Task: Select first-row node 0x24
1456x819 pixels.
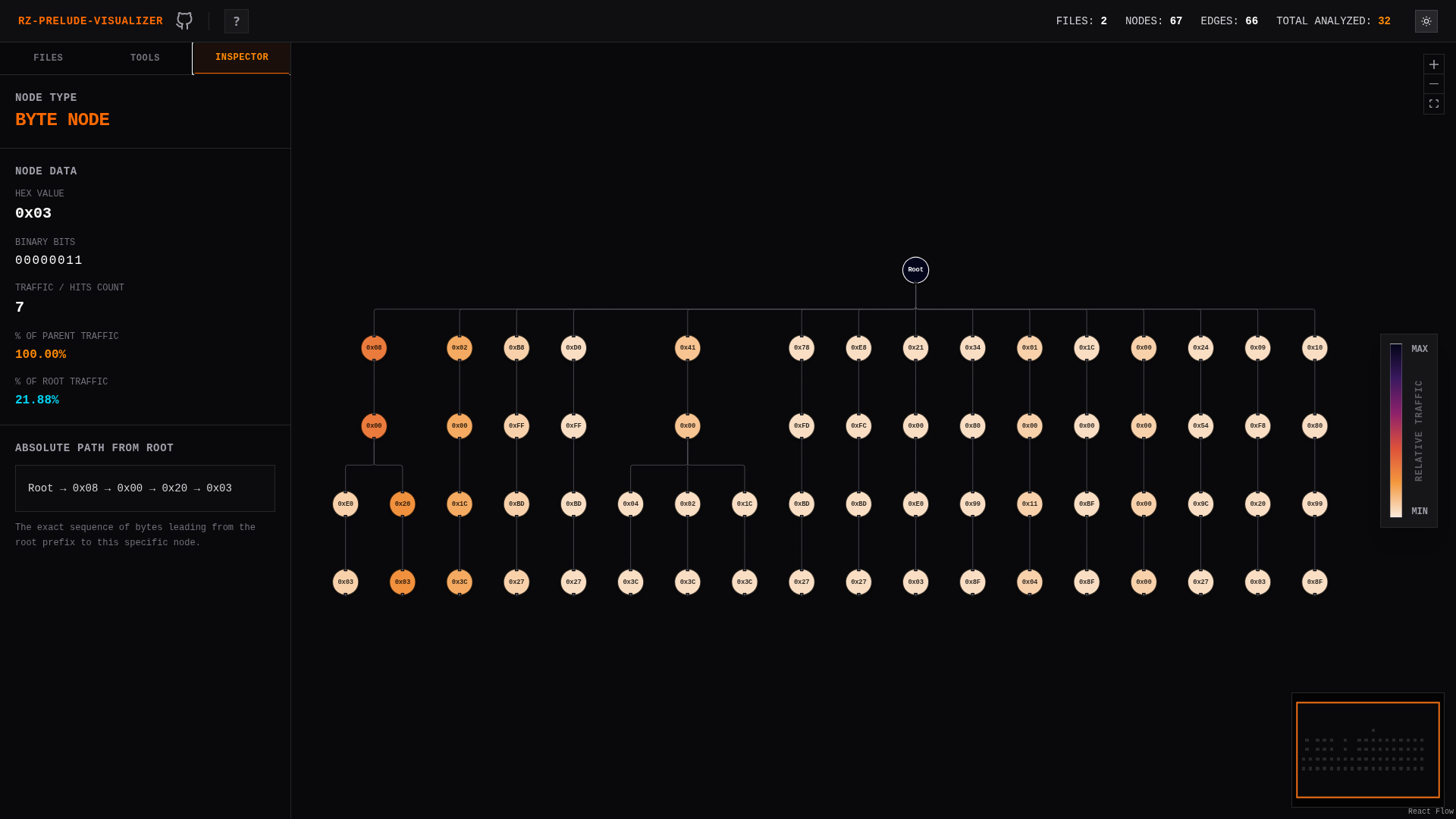Action: (1200, 348)
